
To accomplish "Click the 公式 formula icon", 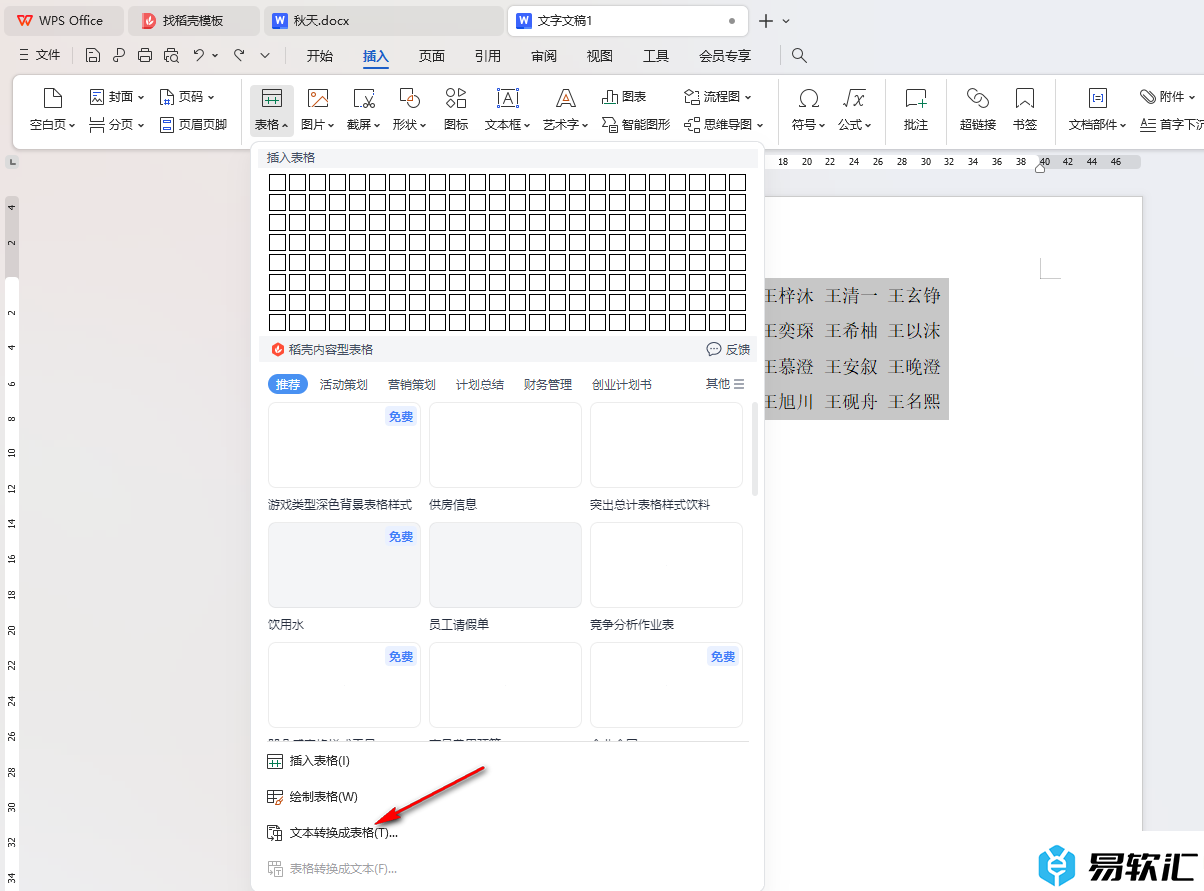I will coord(854,98).
